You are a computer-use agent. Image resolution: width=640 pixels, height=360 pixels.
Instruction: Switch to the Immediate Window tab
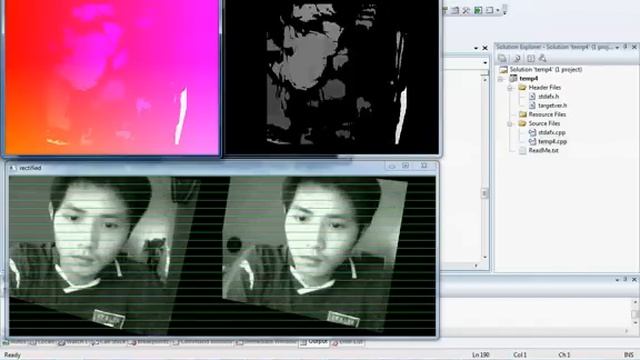click(x=267, y=342)
